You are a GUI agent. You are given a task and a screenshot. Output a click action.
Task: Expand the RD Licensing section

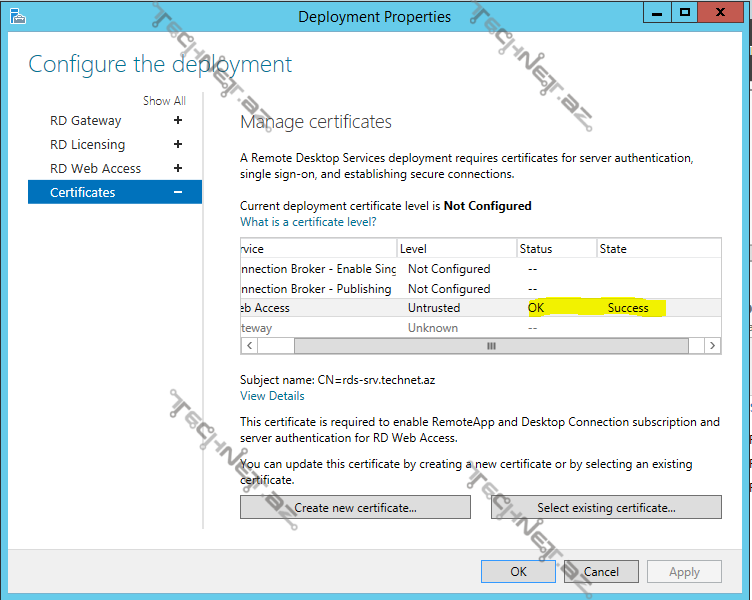178,145
